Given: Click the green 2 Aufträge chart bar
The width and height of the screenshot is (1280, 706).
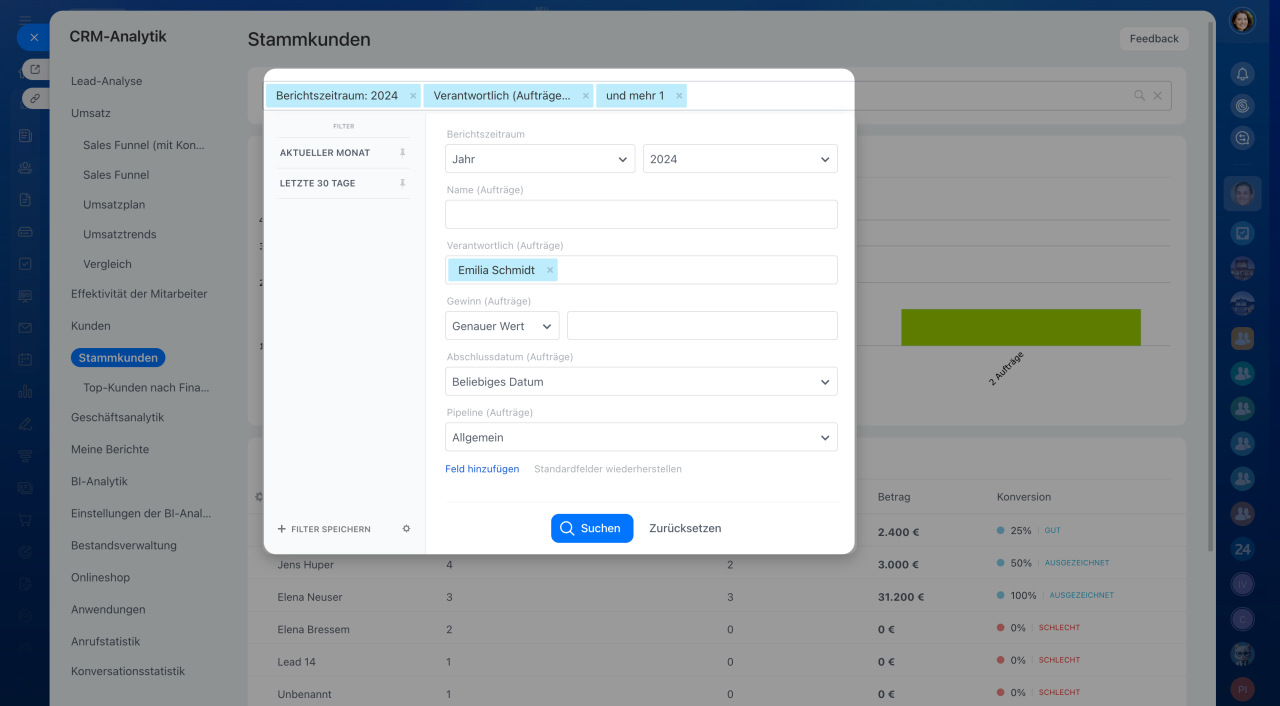Looking at the screenshot, I should (x=1020, y=327).
